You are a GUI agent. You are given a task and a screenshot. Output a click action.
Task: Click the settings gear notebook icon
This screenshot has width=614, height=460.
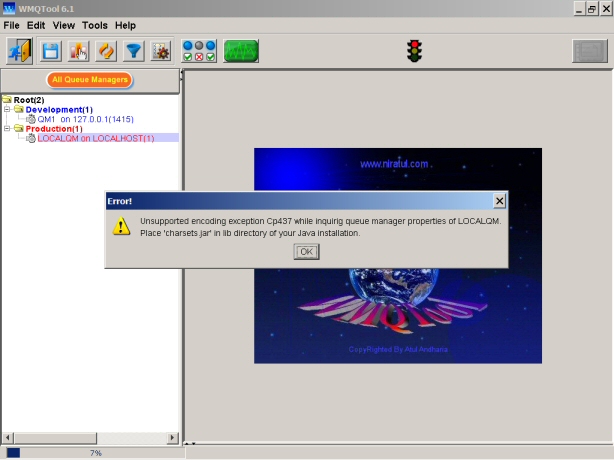click(161, 51)
